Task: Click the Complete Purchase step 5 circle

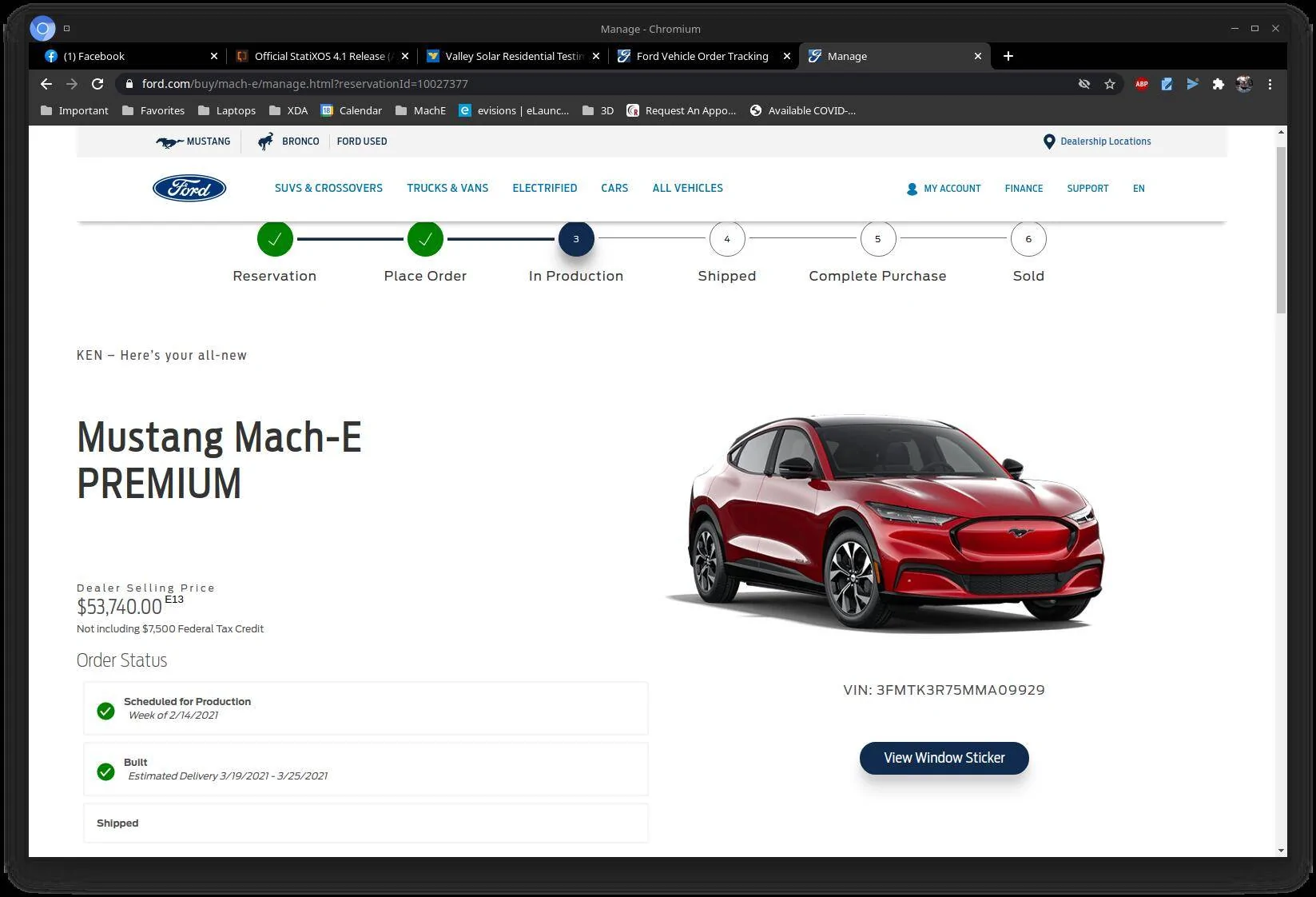Action: (x=877, y=239)
